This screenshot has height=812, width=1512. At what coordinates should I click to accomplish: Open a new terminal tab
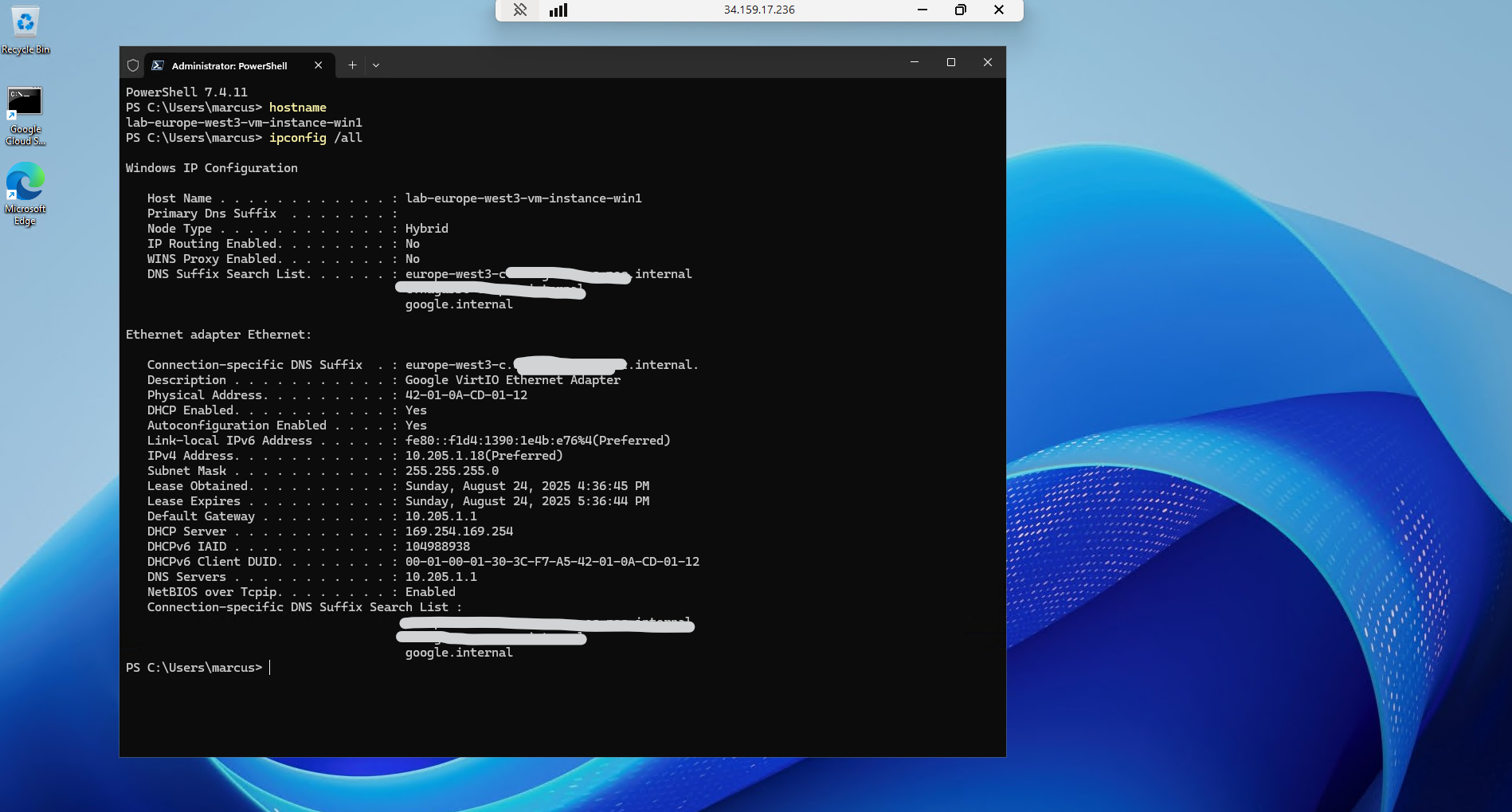[x=352, y=65]
